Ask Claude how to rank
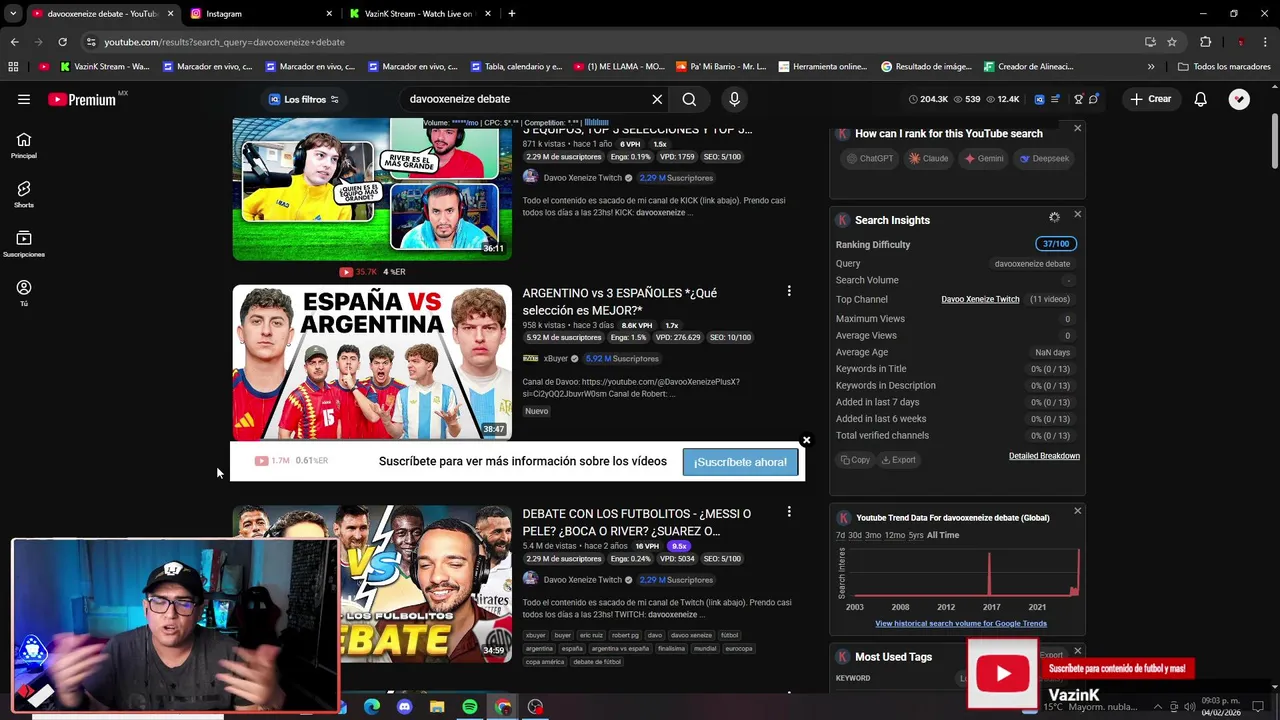 tap(928, 158)
